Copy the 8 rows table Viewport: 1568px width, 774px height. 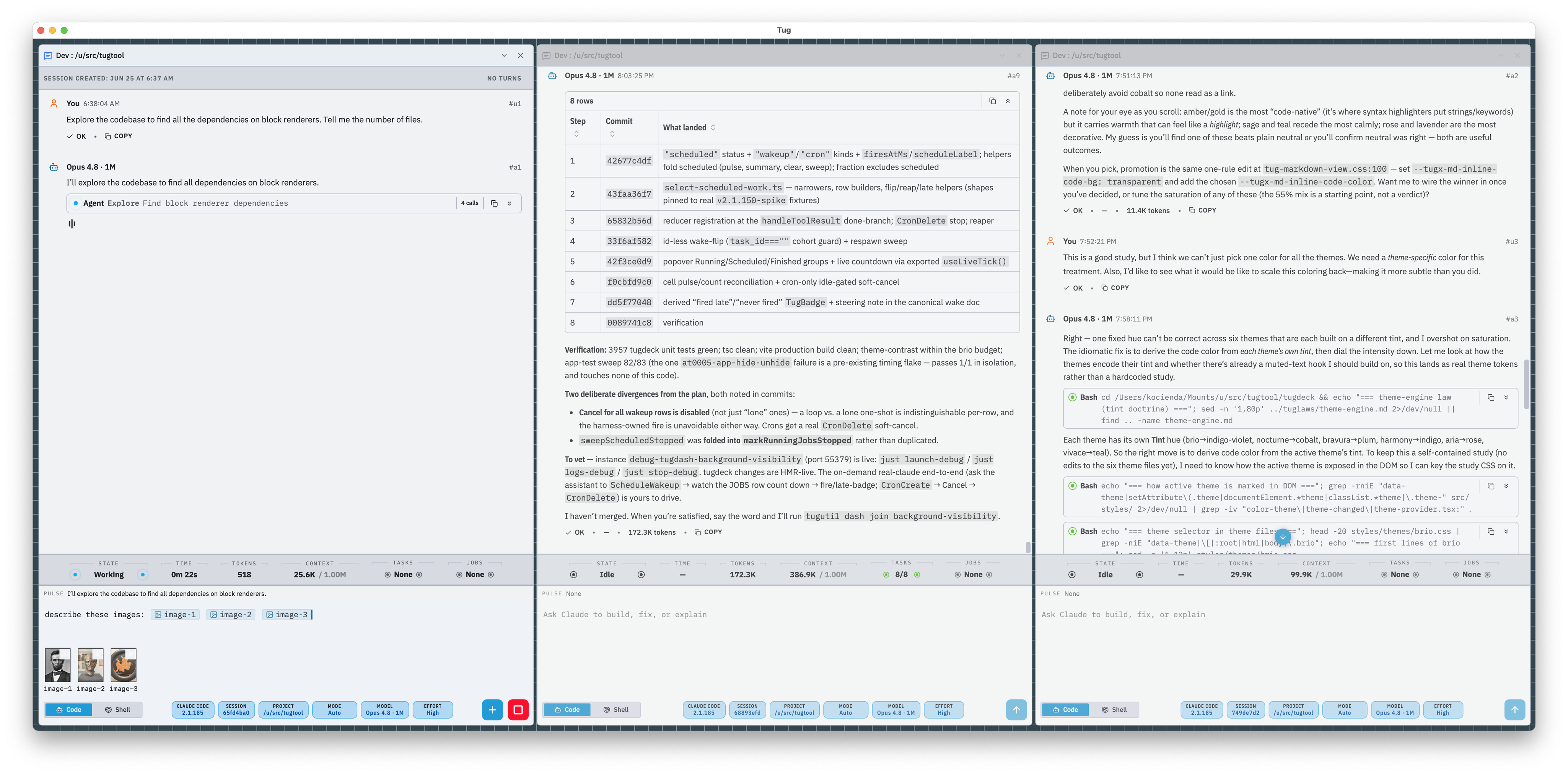(993, 101)
